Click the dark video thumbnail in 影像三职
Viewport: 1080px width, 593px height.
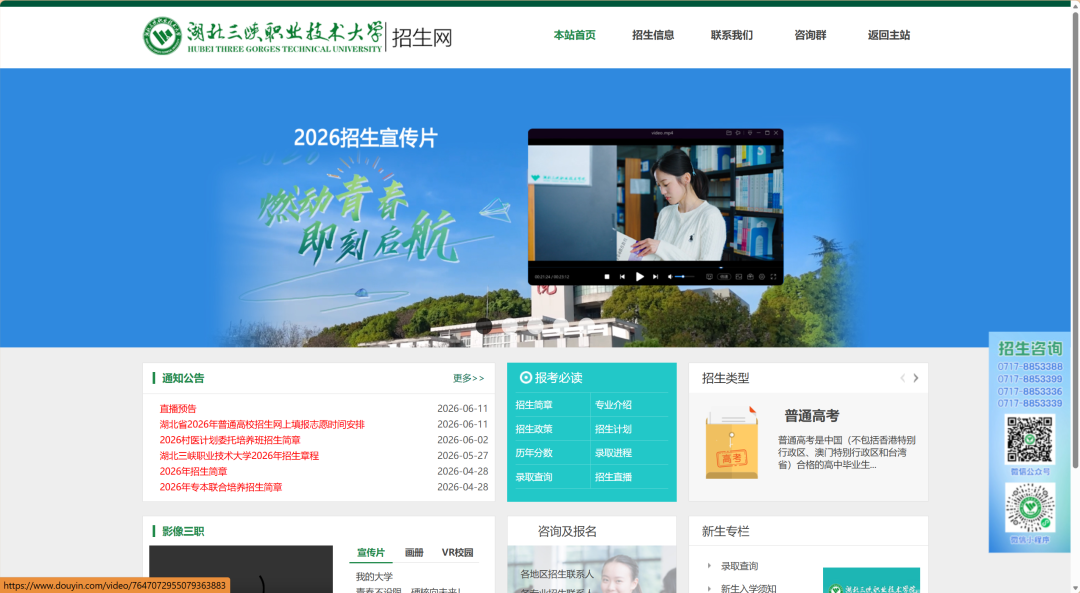point(241,569)
